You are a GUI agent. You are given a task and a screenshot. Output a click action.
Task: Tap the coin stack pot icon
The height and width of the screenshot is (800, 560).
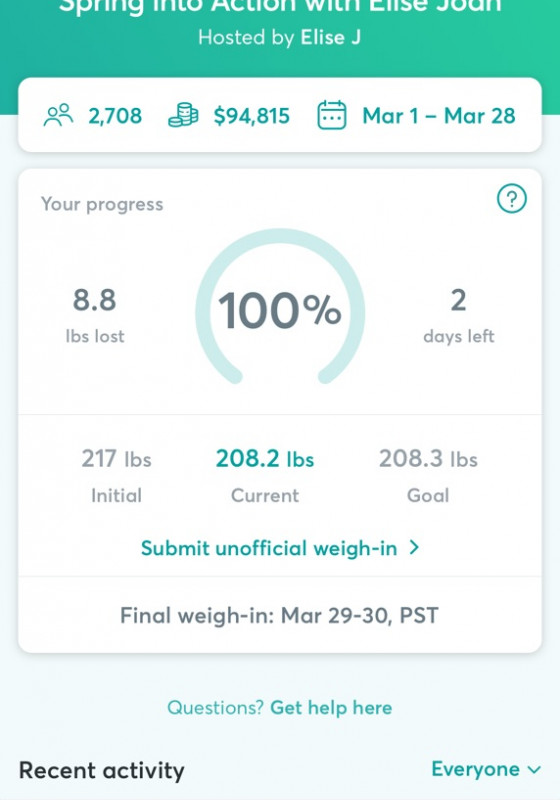pos(183,115)
